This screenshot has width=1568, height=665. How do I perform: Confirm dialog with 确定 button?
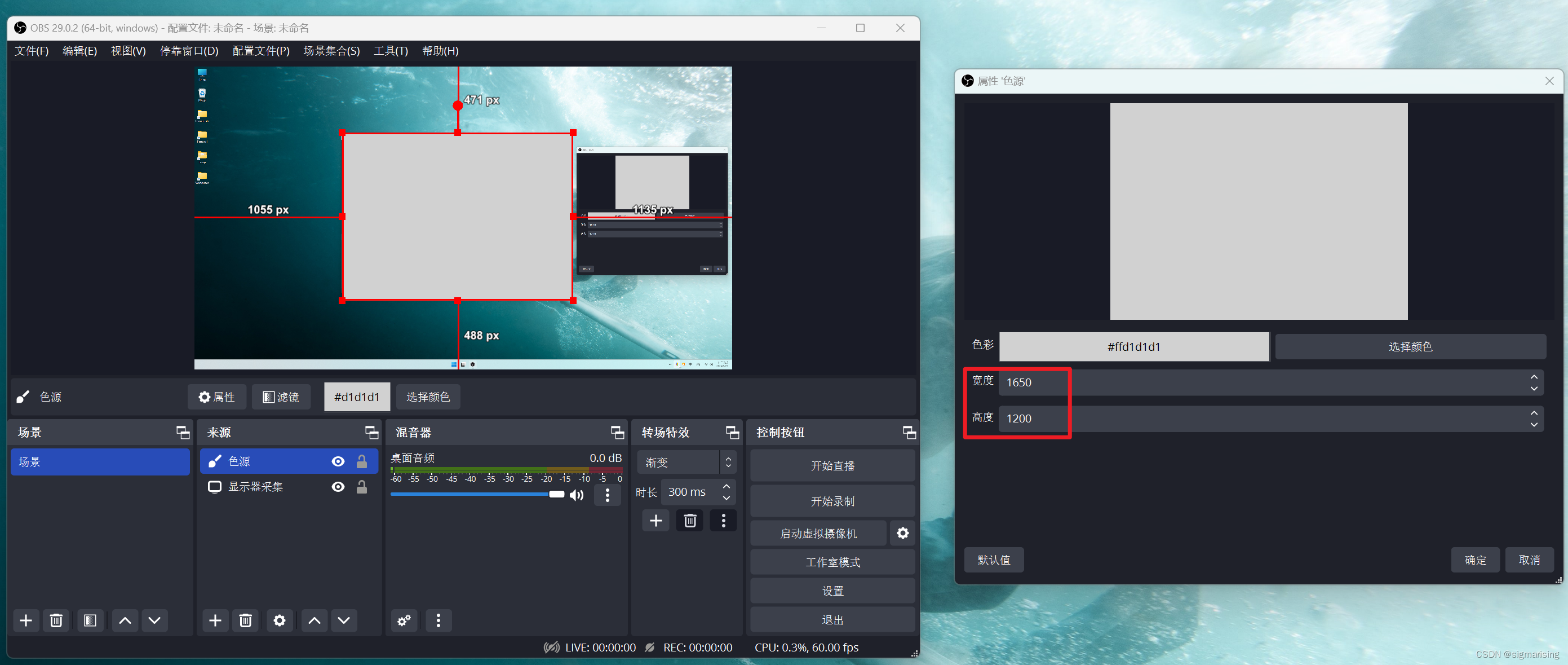[x=1476, y=560]
